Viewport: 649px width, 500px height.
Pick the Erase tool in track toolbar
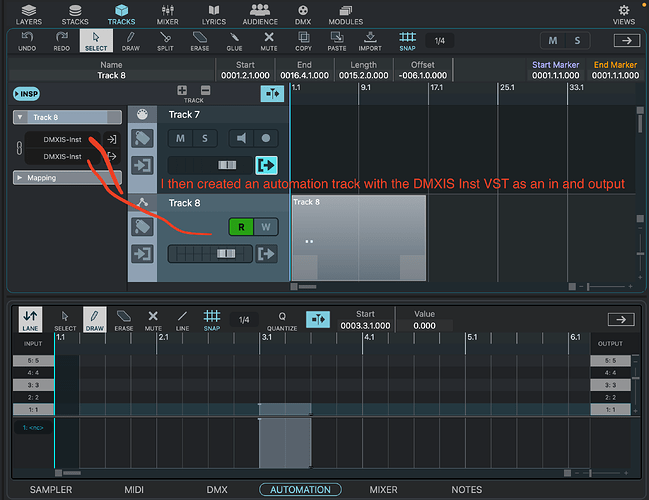(x=200, y=41)
